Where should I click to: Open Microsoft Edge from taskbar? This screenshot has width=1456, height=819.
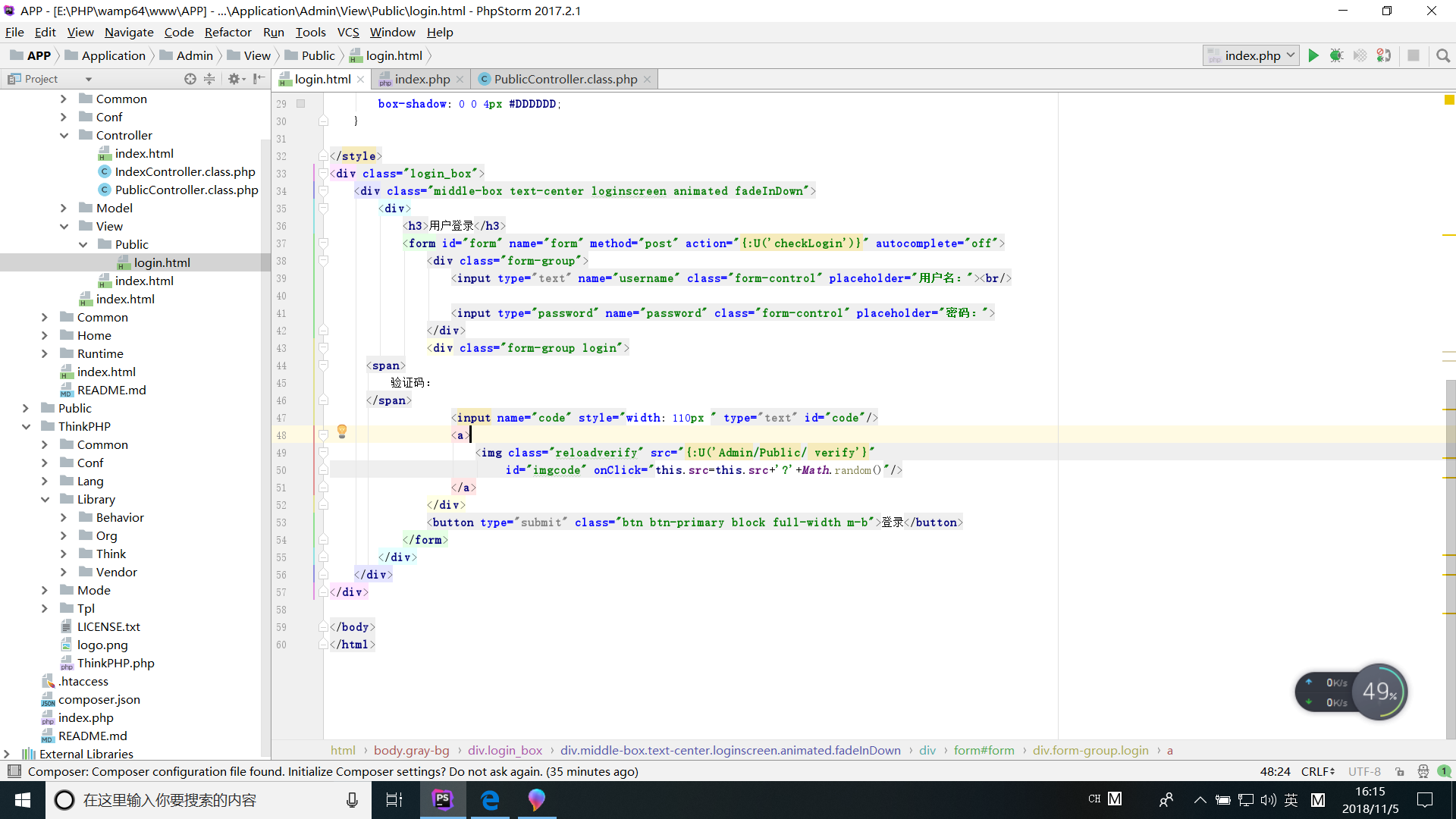tap(490, 800)
